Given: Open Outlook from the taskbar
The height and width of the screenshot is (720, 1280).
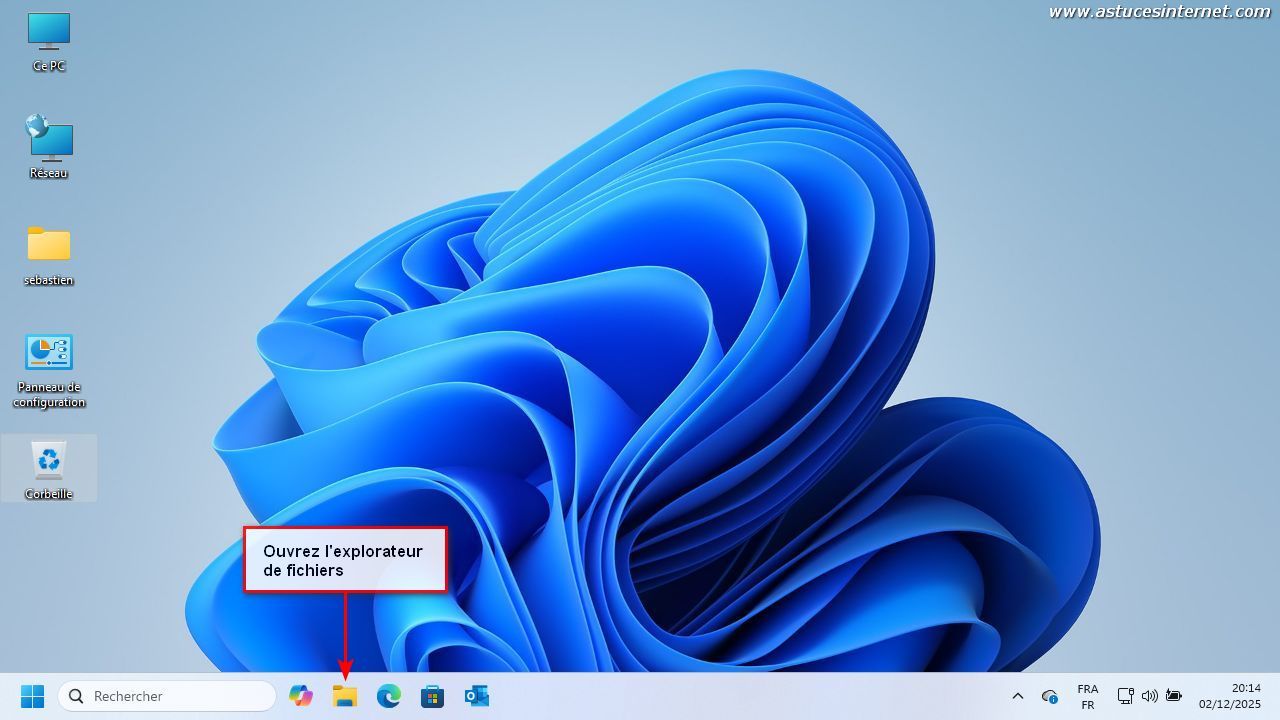Looking at the screenshot, I should (x=476, y=696).
